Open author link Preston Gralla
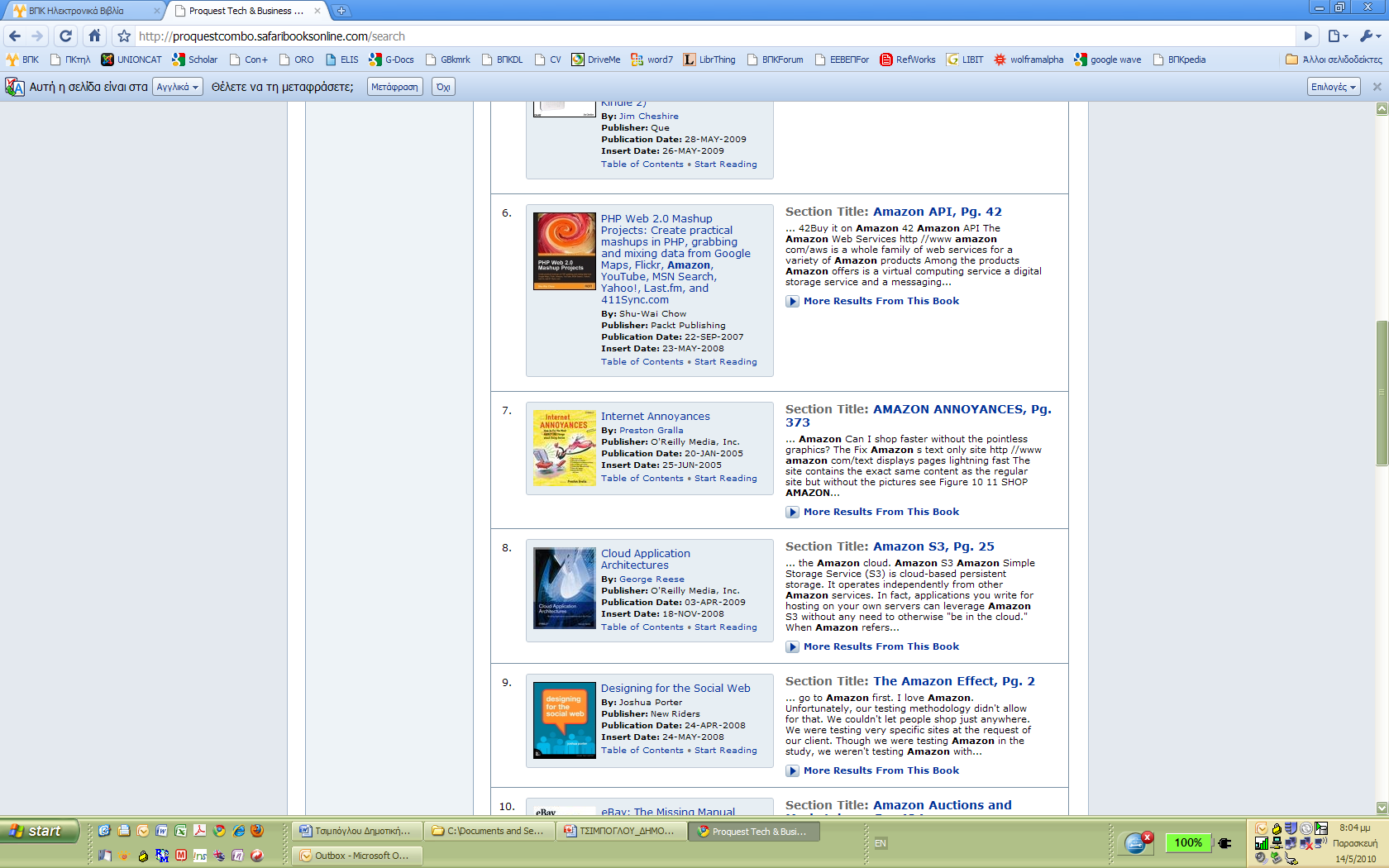The height and width of the screenshot is (868, 1389). pos(651,431)
